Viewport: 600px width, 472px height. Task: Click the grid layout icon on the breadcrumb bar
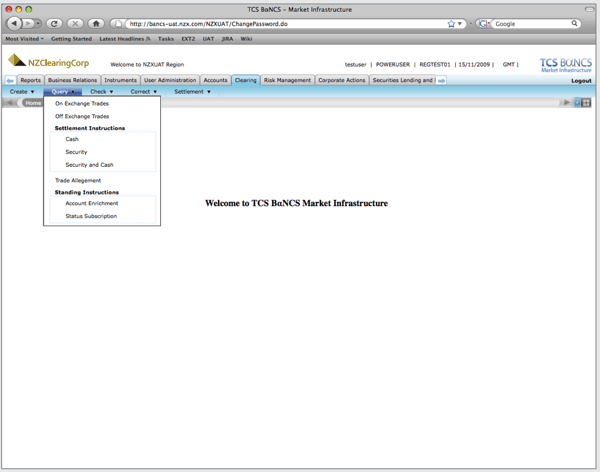pos(586,102)
